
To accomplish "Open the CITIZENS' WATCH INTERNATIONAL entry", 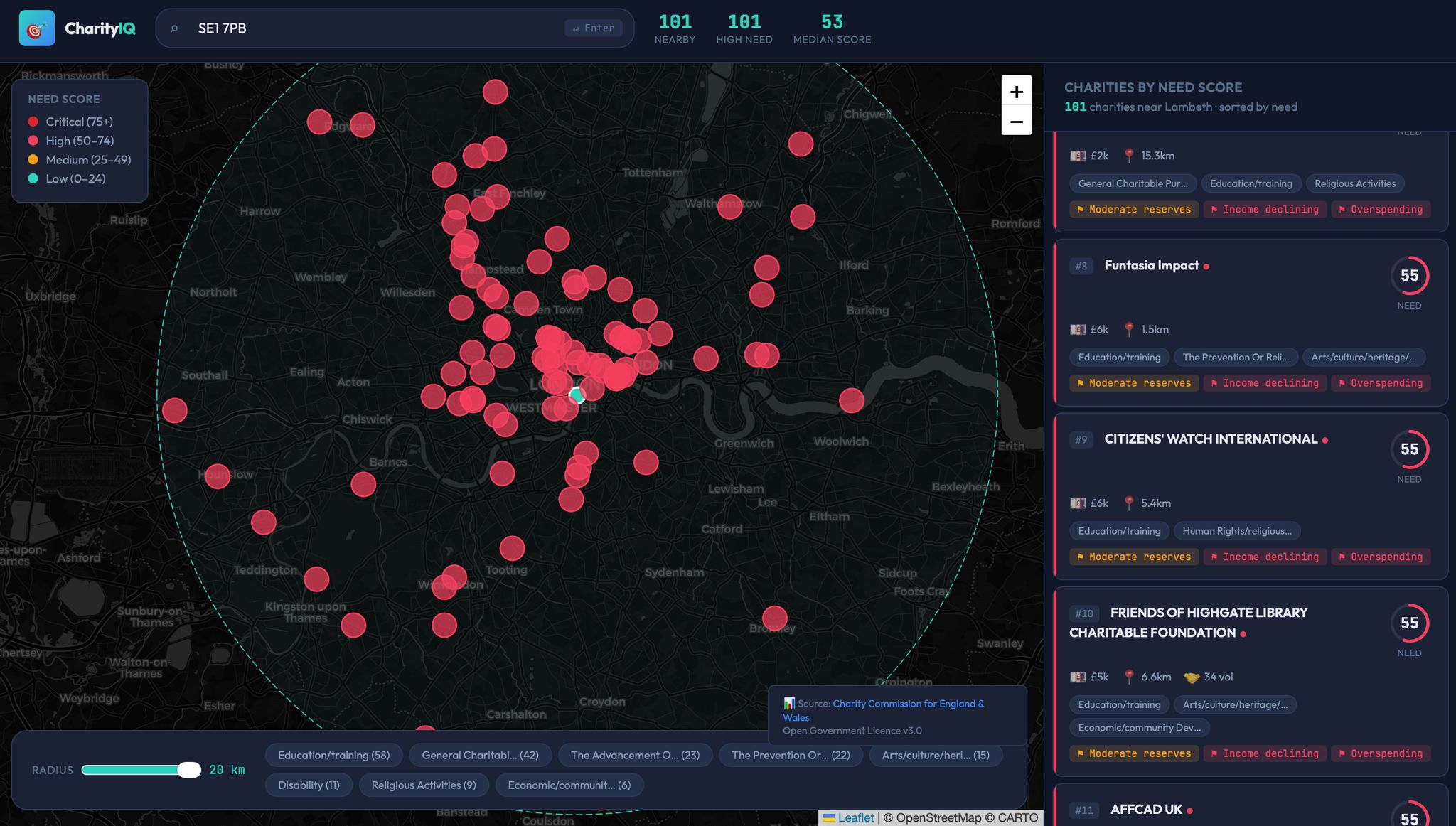I will tap(1210, 439).
